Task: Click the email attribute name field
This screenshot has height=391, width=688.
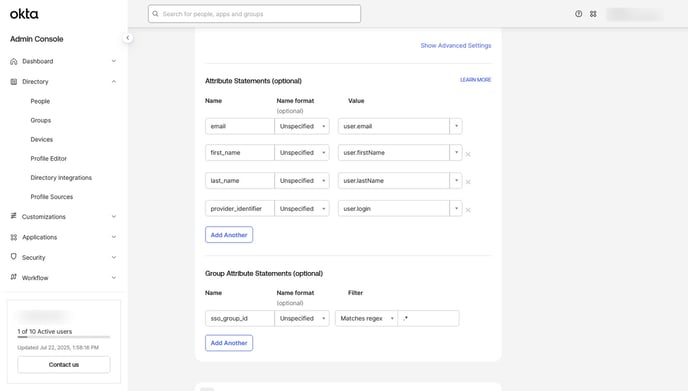Action: point(240,126)
